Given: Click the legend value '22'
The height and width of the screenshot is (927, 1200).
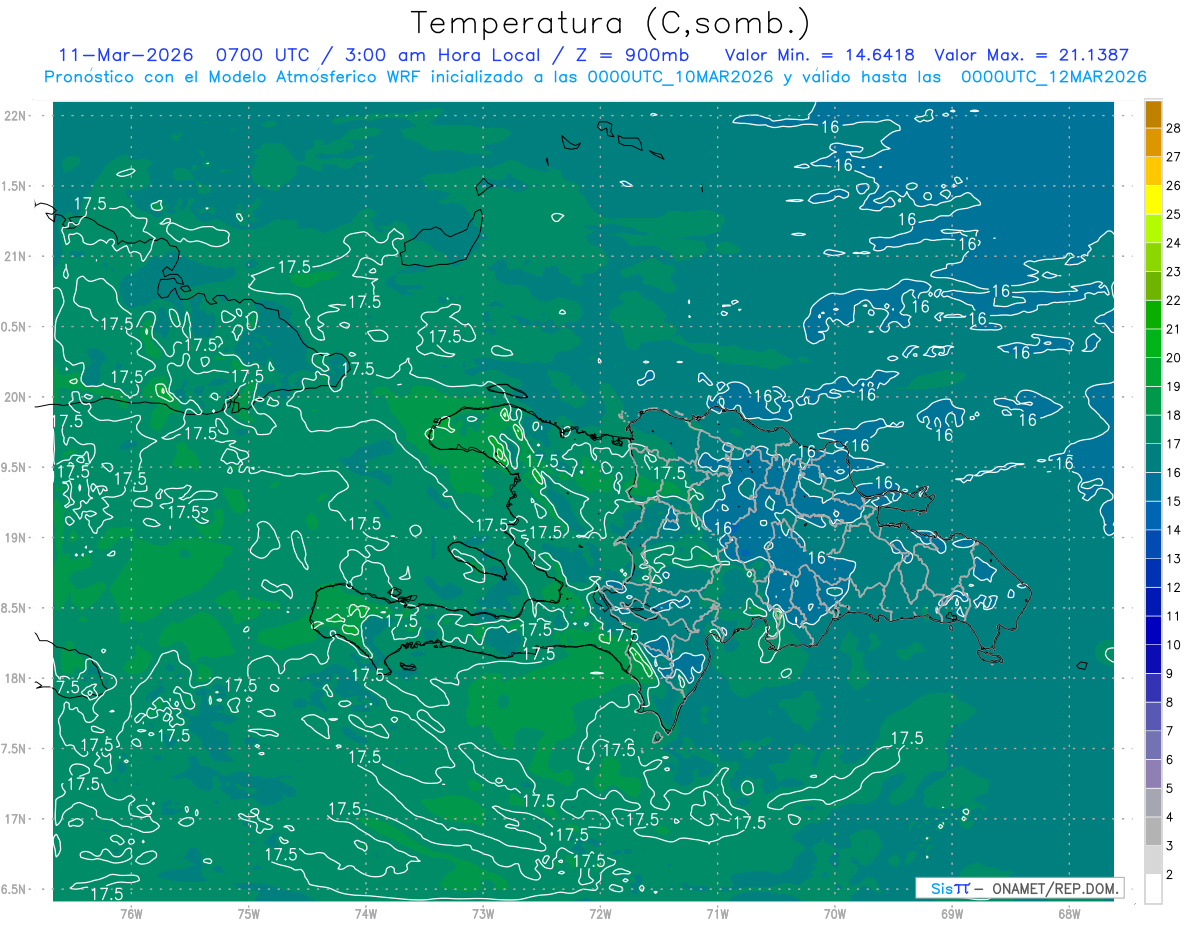Looking at the screenshot, I should (x=1174, y=300).
